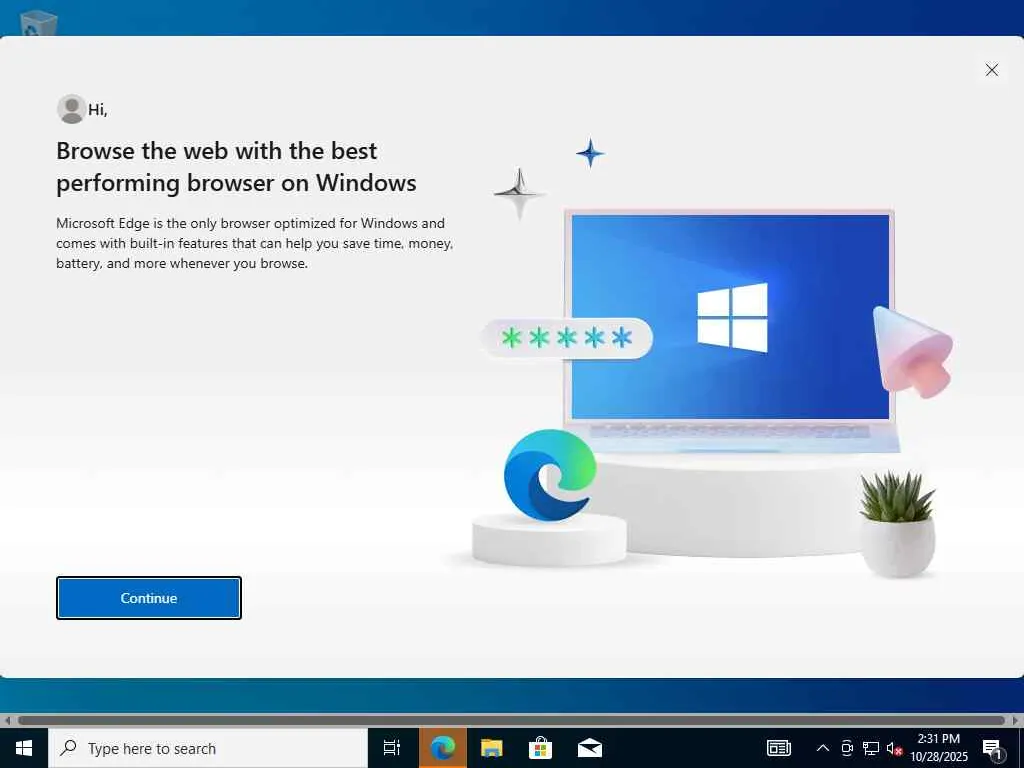Open the clock and date flyout
This screenshot has width=1024, height=768.
(938, 748)
